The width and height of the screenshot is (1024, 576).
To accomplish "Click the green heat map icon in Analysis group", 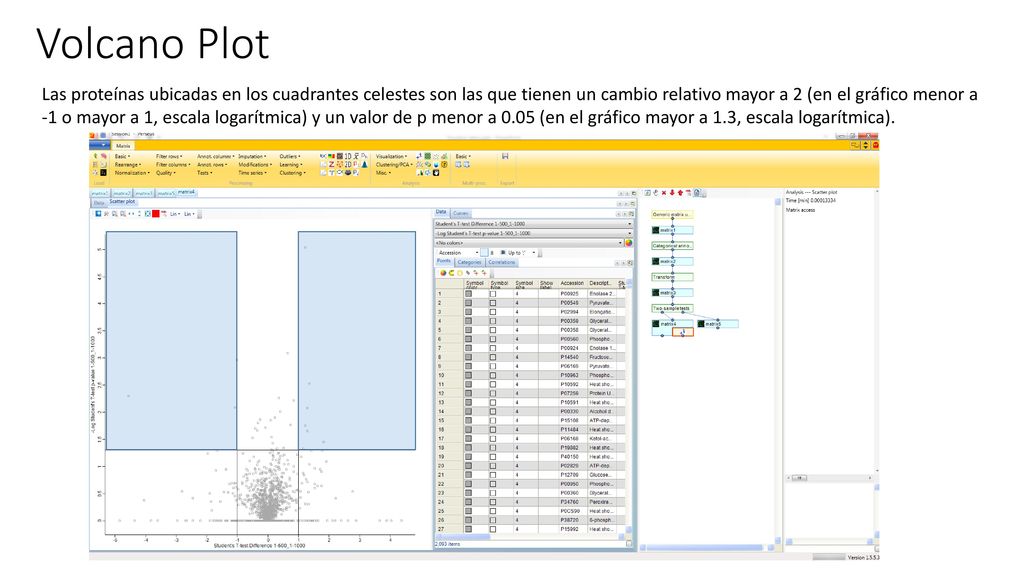I will pos(427,157).
